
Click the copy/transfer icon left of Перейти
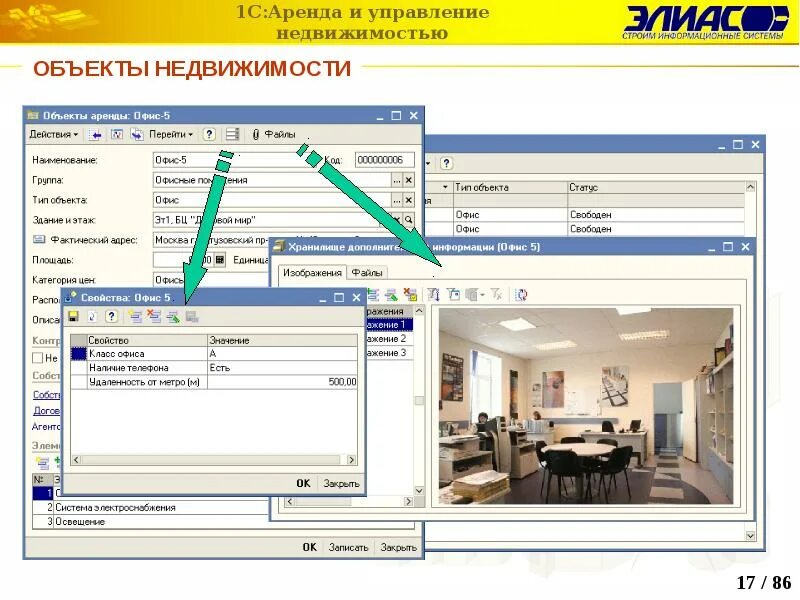click(137, 135)
